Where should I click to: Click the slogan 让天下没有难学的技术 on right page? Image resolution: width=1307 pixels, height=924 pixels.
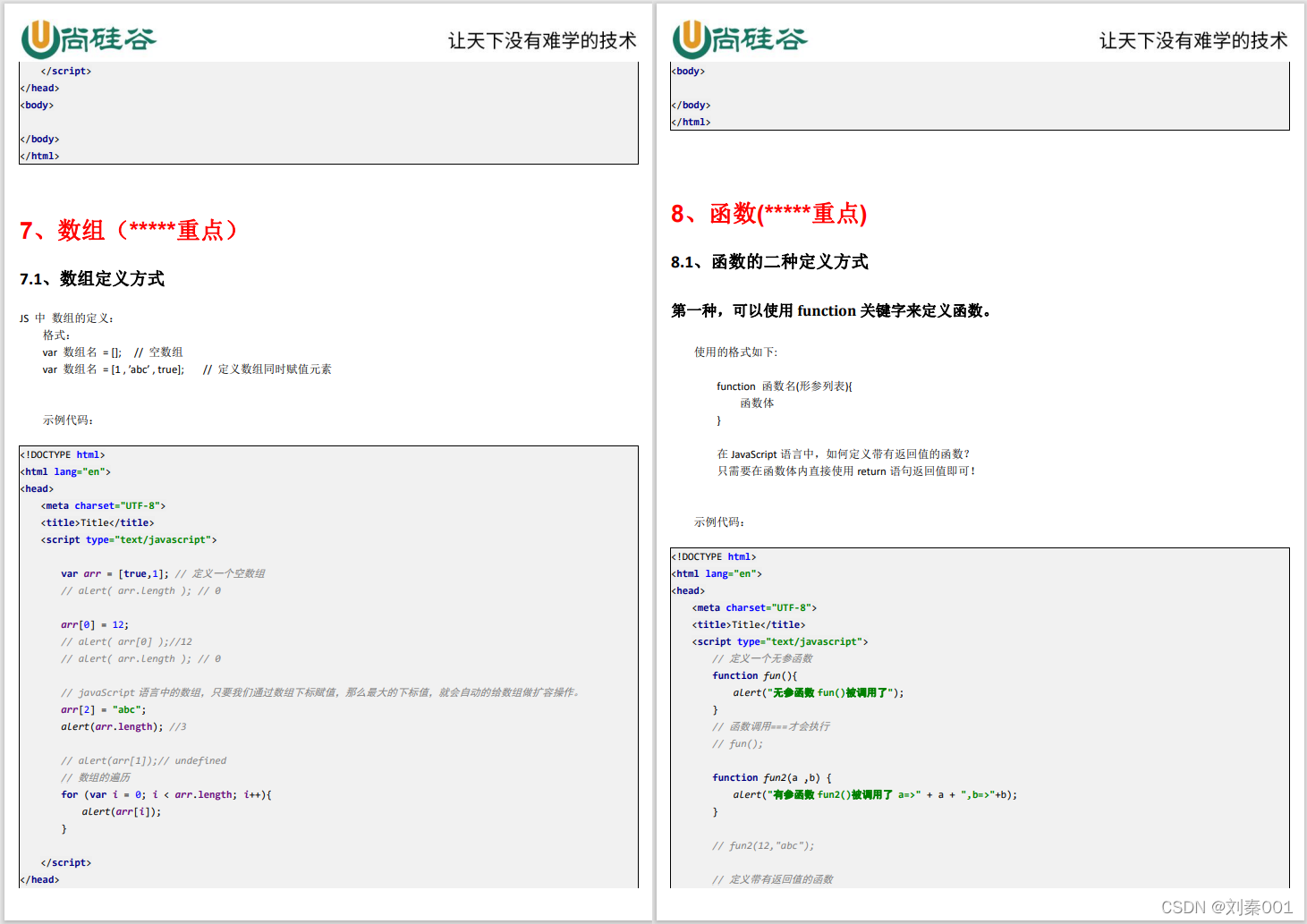[1193, 40]
